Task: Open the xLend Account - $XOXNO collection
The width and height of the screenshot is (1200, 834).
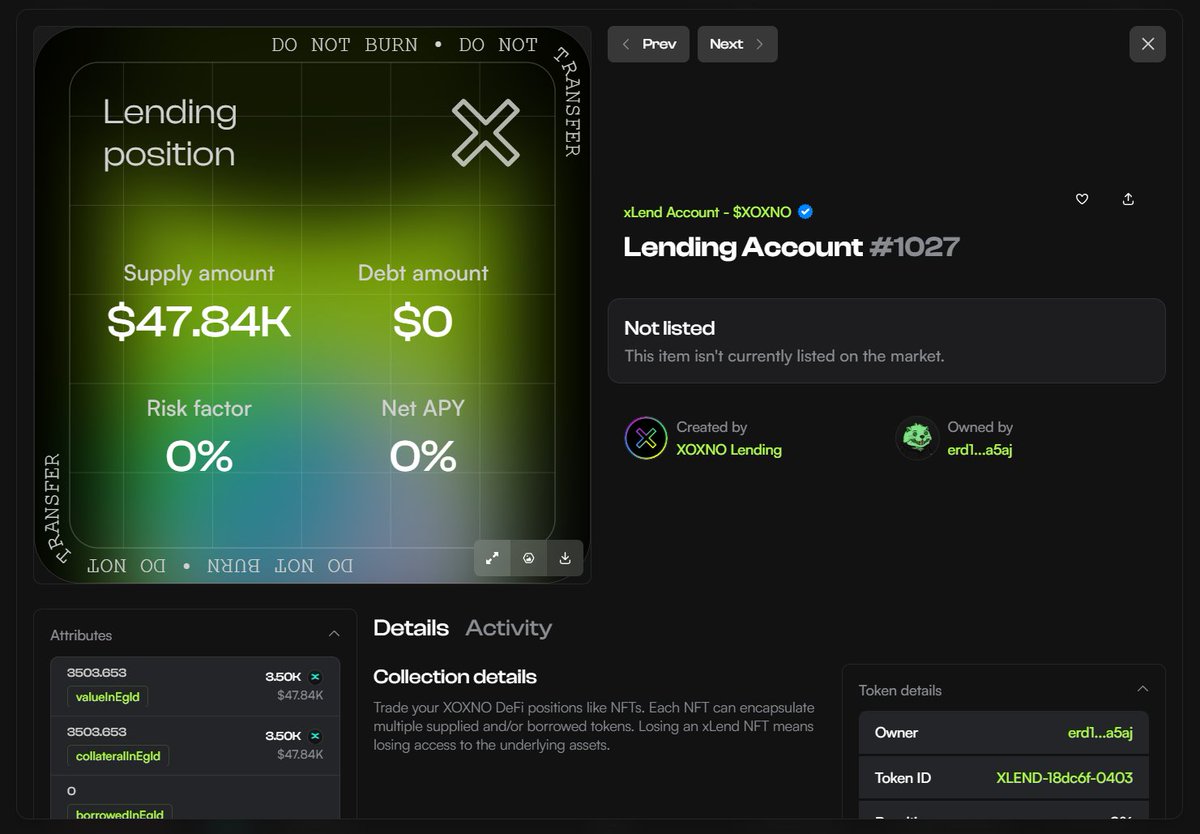Action: pyautogui.click(x=707, y=212)
